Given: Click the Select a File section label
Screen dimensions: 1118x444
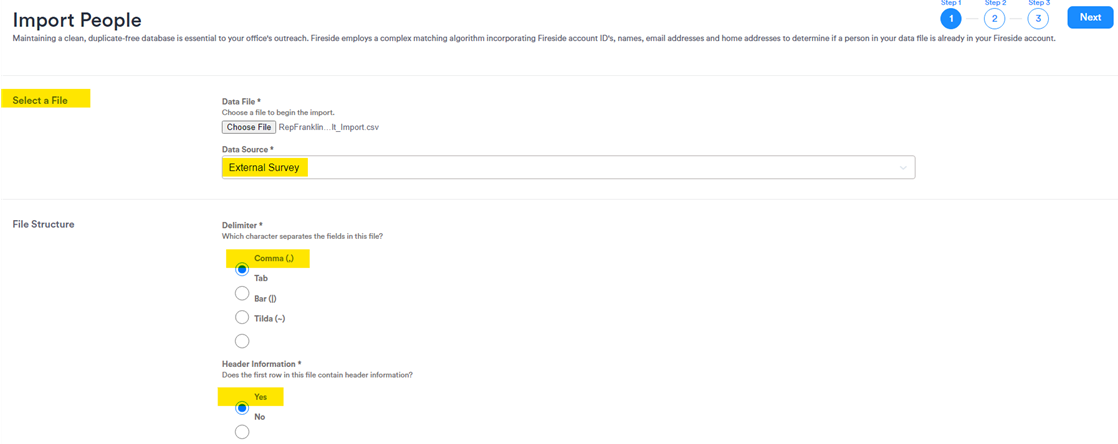Looking at the screenshot, I should [x=40, y=100].
